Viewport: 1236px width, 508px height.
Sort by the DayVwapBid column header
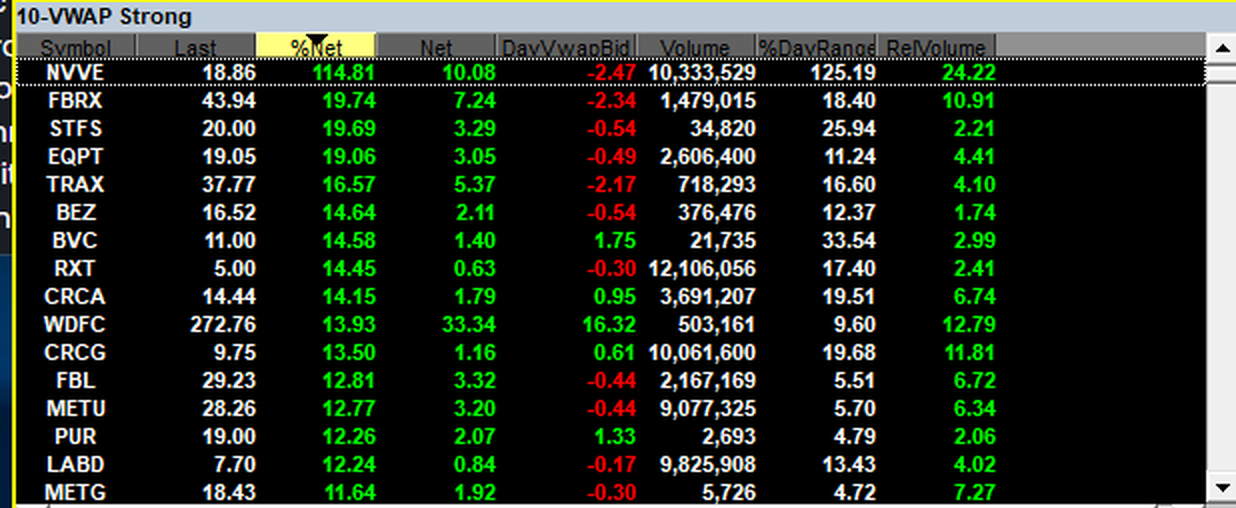pos(566,46)
